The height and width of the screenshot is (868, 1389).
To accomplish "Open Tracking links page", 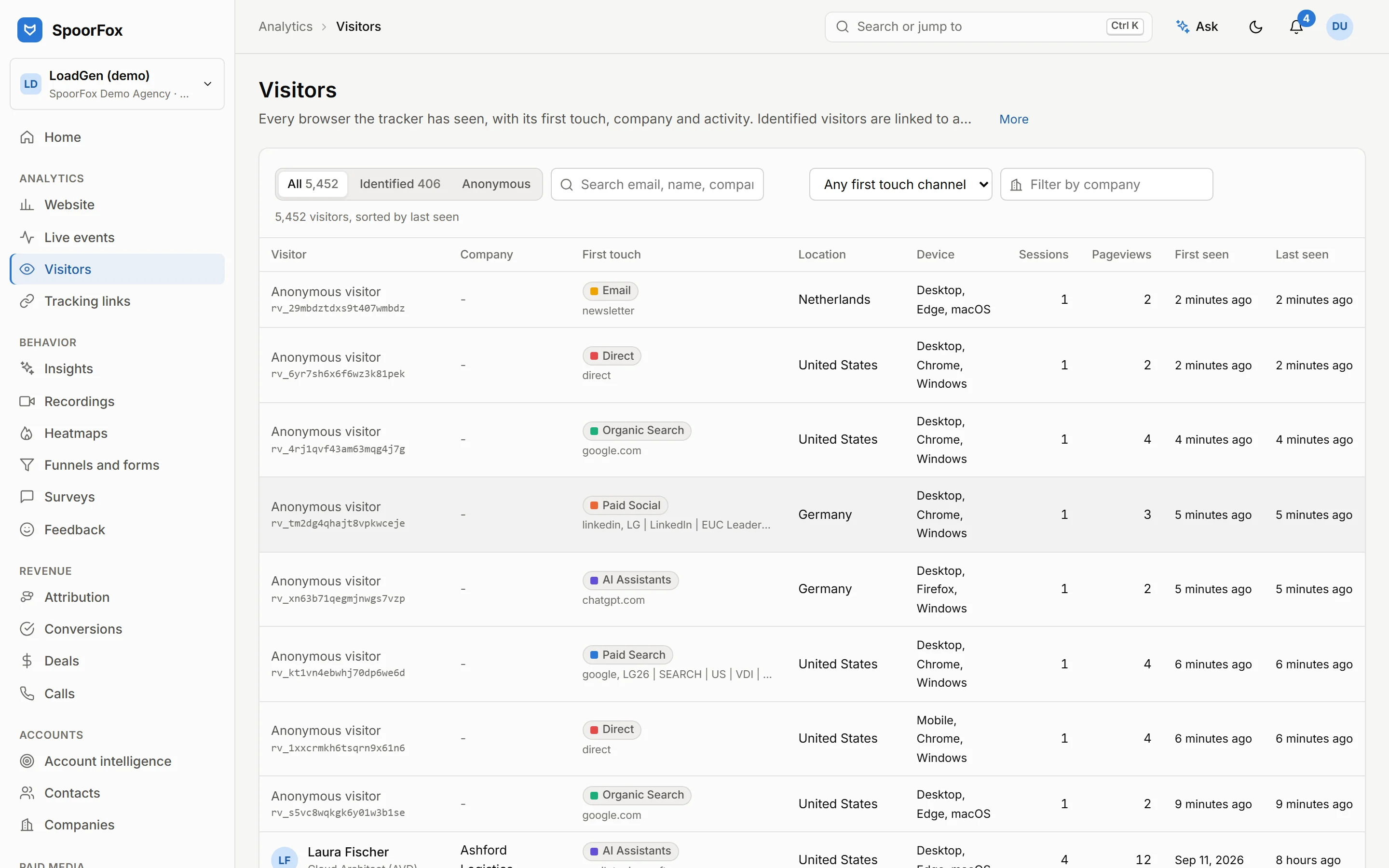I will (117, 301).
